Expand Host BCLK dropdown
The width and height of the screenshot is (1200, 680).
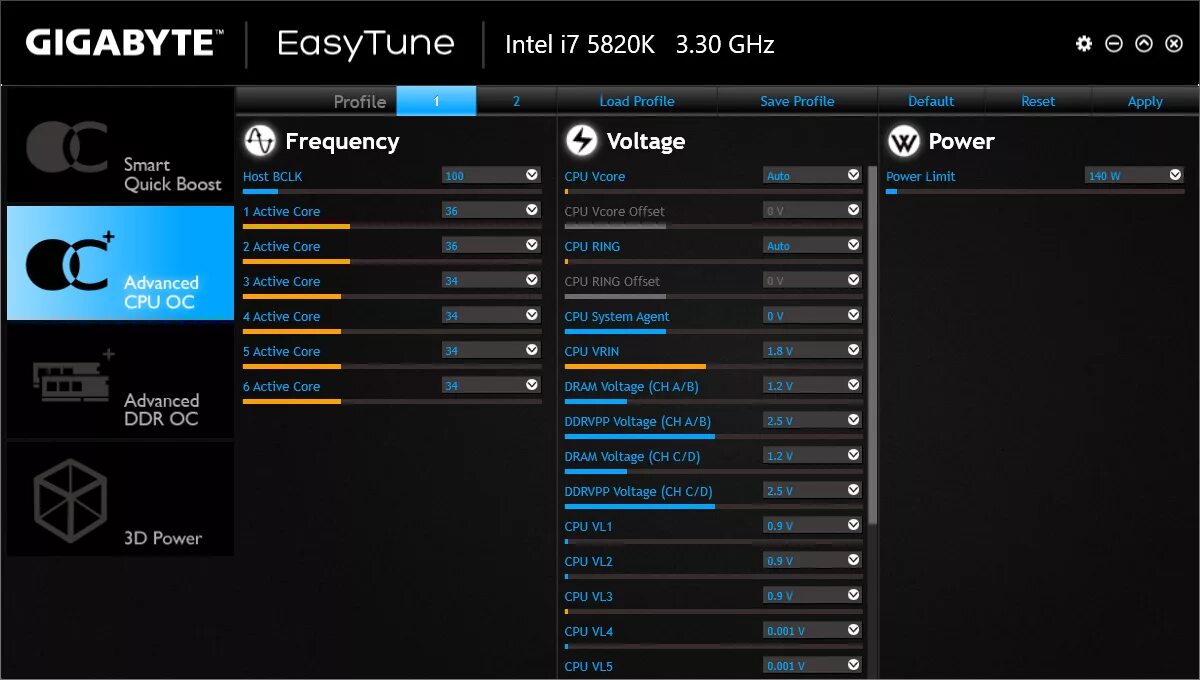point(532,175)
